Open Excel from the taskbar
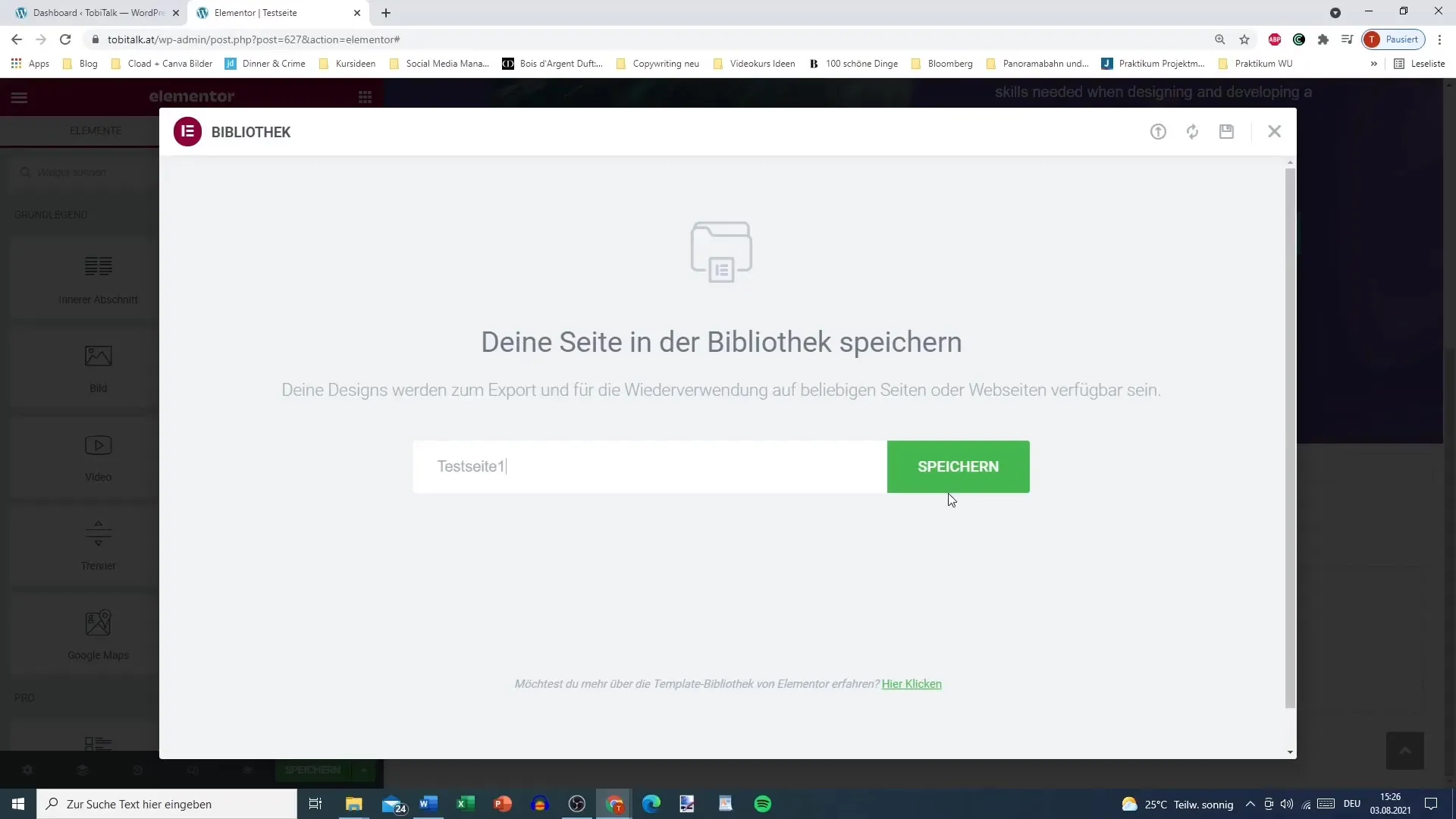The height and width of the screenshot is (819, 1456). point(465,804)
